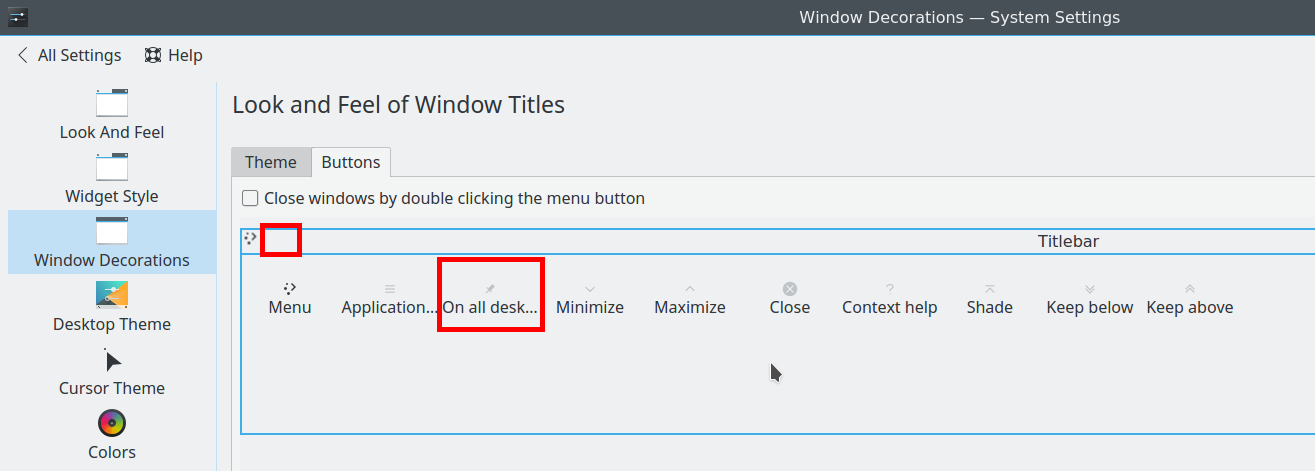Go back to All Settings
The width and height of the screenshot is (1315, 471).
(70, 56)
